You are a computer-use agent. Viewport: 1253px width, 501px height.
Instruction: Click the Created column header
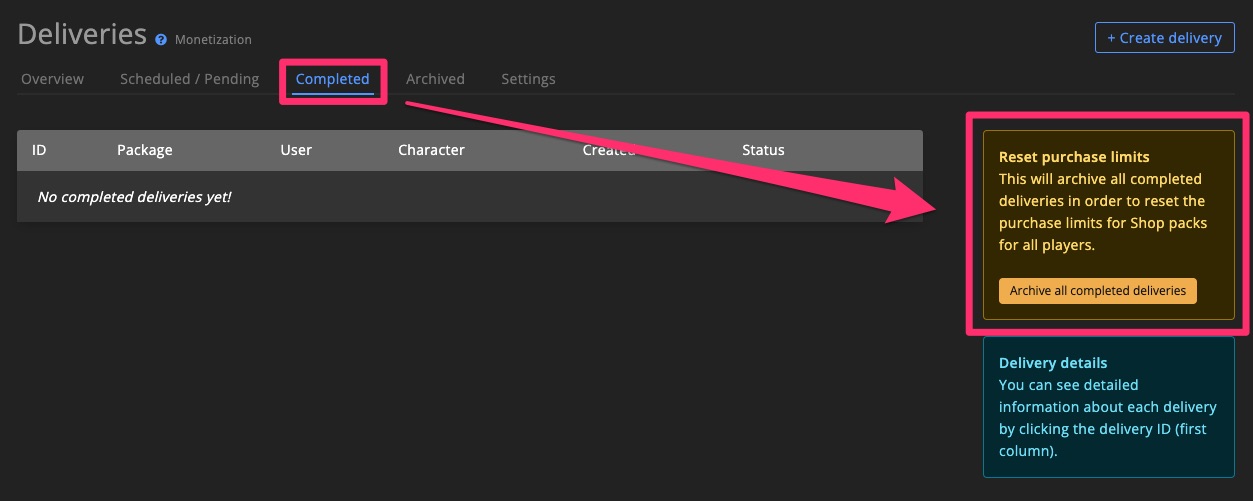click(610, 150)
